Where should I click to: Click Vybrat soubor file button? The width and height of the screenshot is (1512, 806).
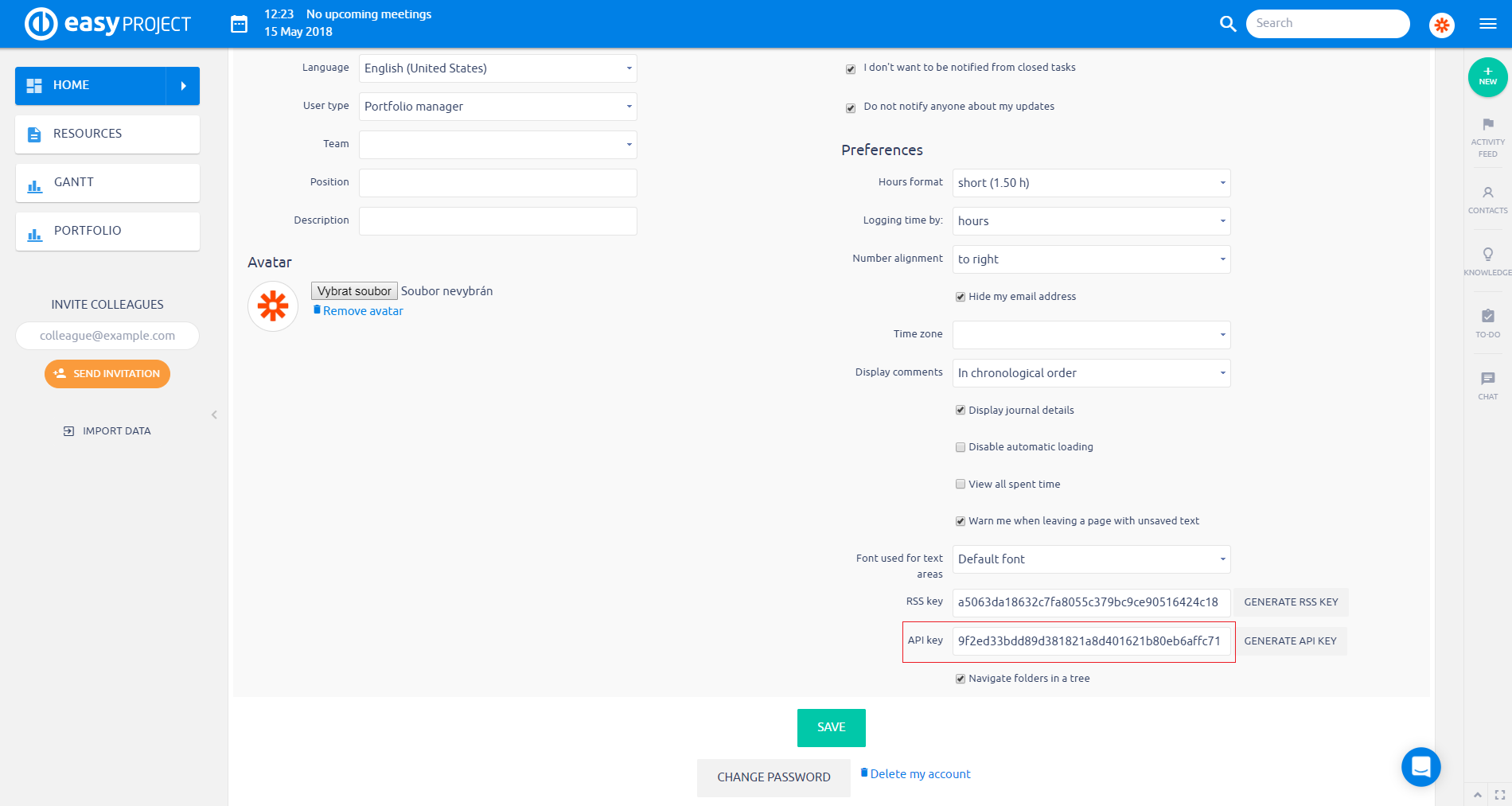tap(354, 291)
